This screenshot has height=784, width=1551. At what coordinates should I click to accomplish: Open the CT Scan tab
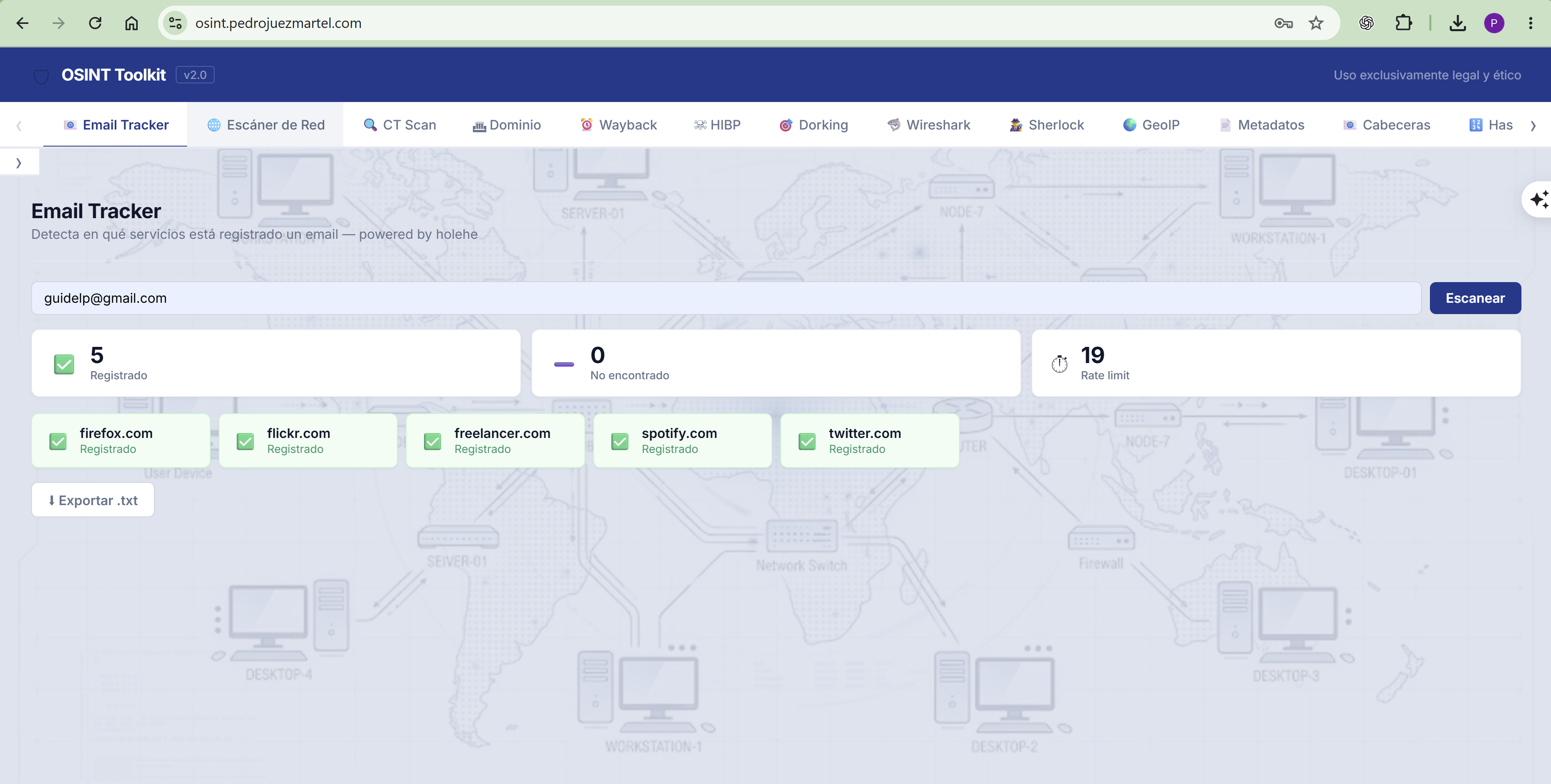[400, 125]
